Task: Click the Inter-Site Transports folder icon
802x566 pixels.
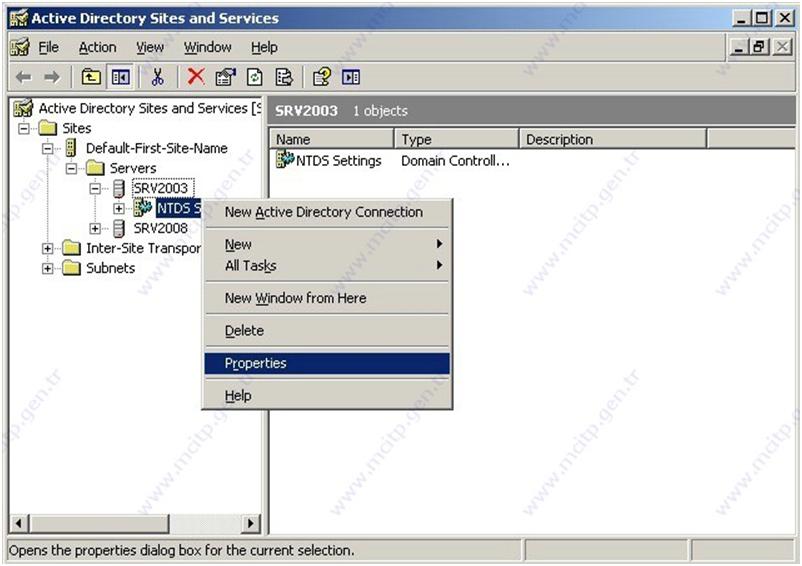Action: 71,247
